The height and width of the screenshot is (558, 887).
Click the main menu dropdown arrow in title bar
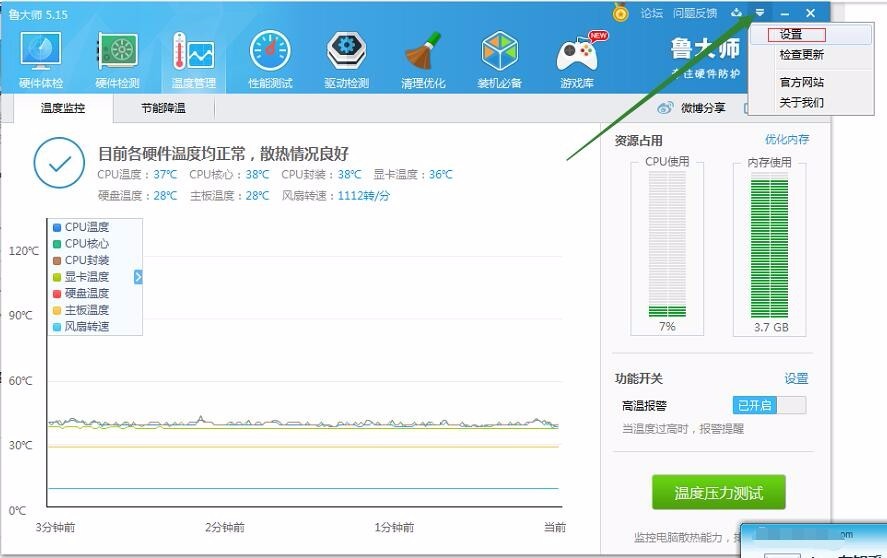pyautogui.click(x=760, y=12)
